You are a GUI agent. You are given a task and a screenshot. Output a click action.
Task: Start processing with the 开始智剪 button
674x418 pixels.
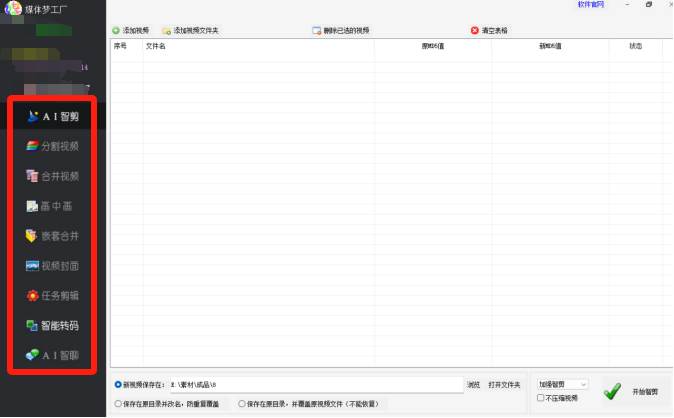[x=633, y=391]
